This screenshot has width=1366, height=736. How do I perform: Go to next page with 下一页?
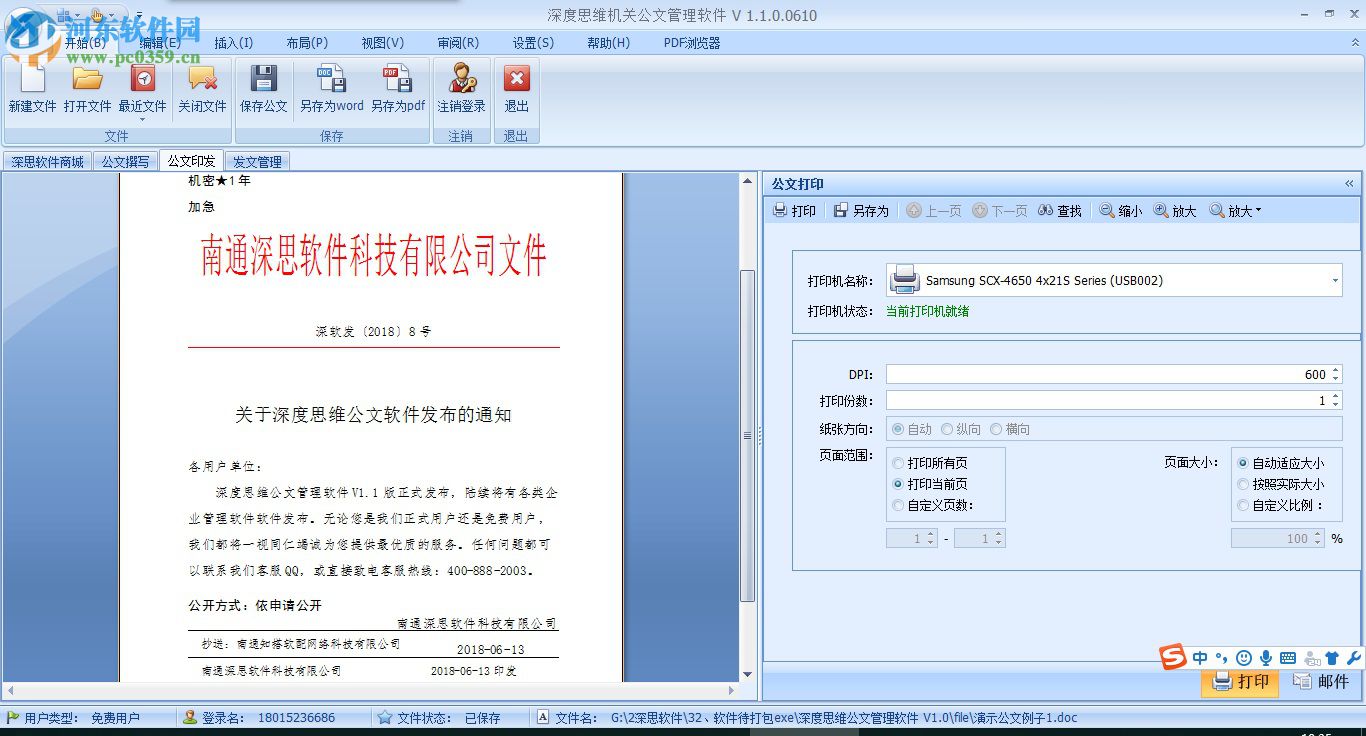pyautogui.click(x=1000, y=211)
